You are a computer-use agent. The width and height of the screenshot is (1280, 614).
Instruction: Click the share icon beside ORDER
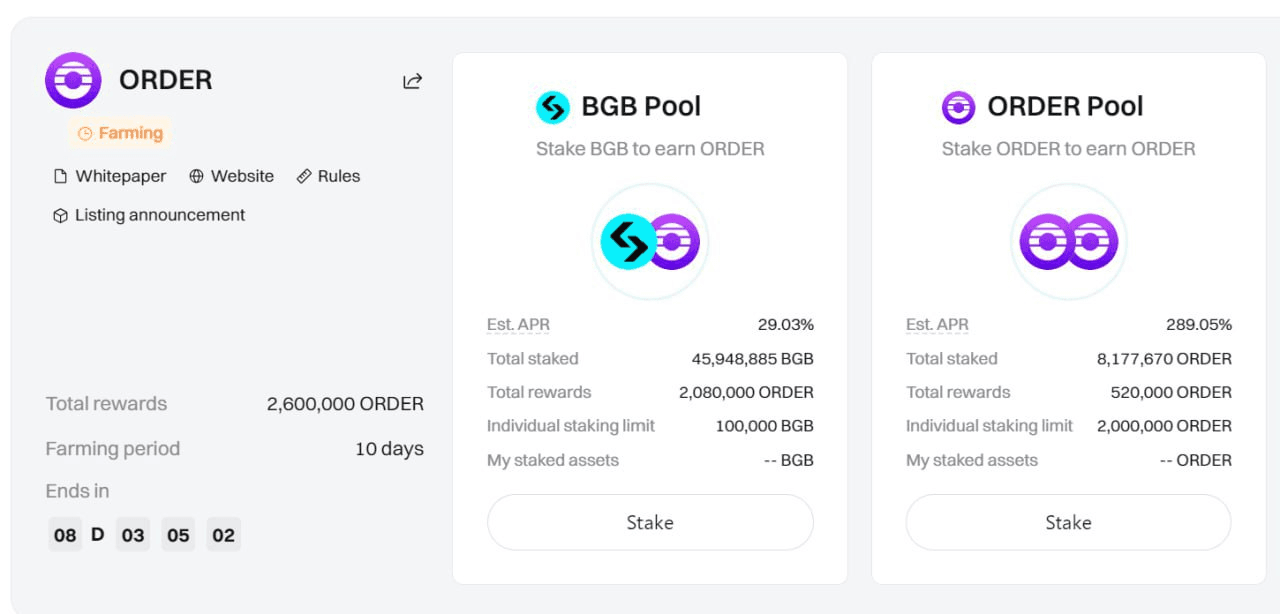click(412, 81)
